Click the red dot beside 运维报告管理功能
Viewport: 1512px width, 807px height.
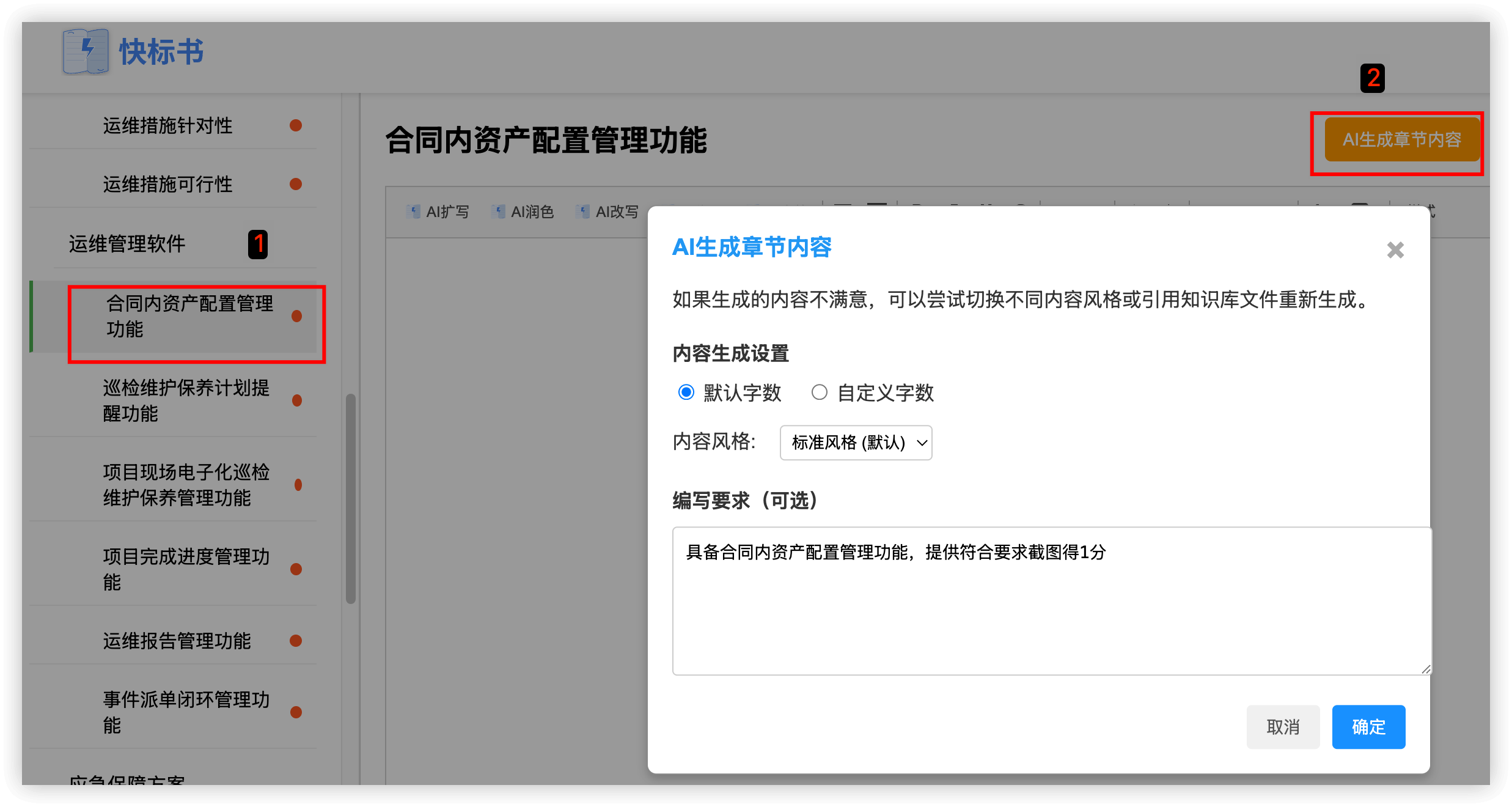click(x=296, y=641)
